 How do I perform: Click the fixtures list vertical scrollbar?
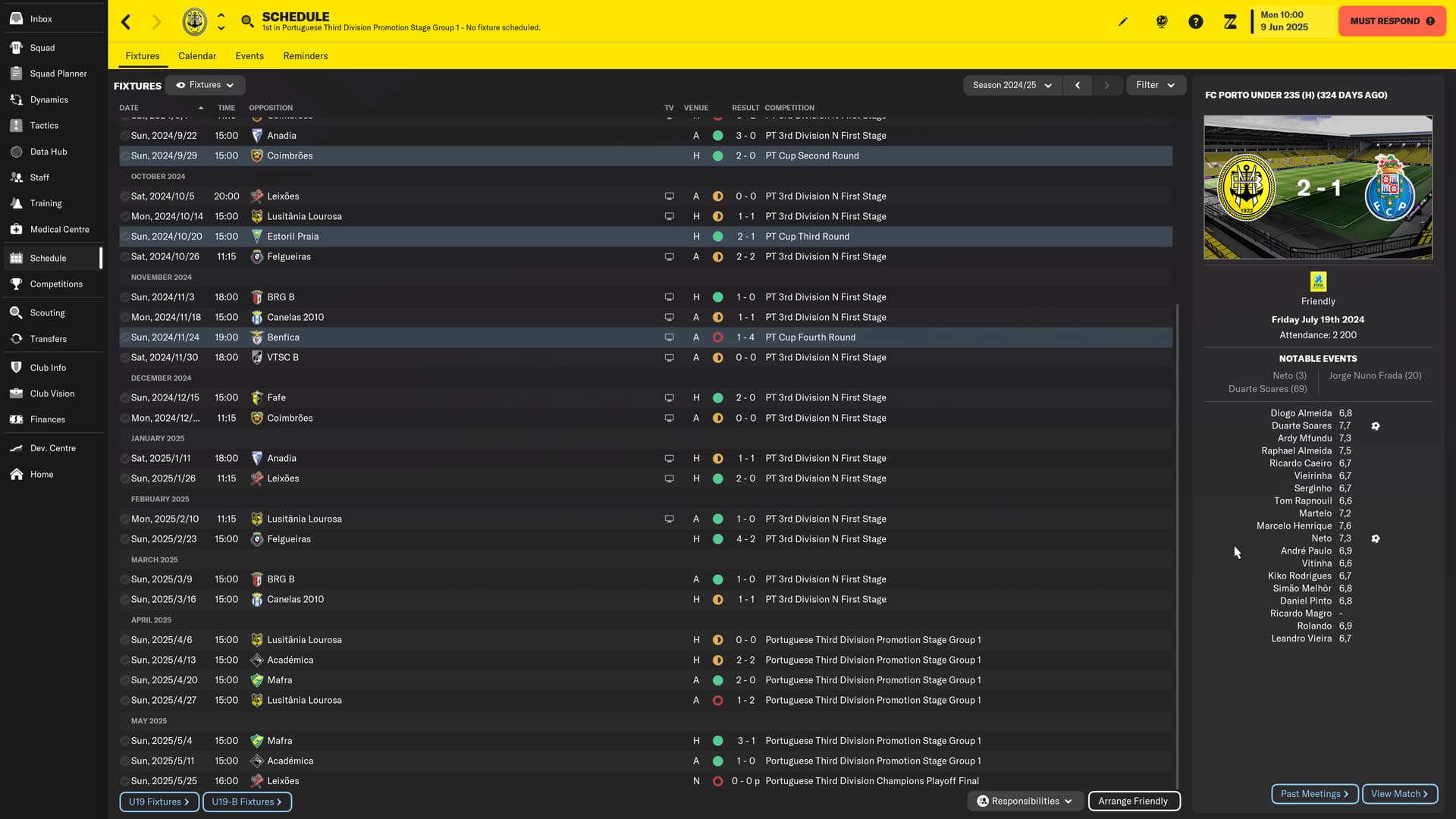[1177, 546]
